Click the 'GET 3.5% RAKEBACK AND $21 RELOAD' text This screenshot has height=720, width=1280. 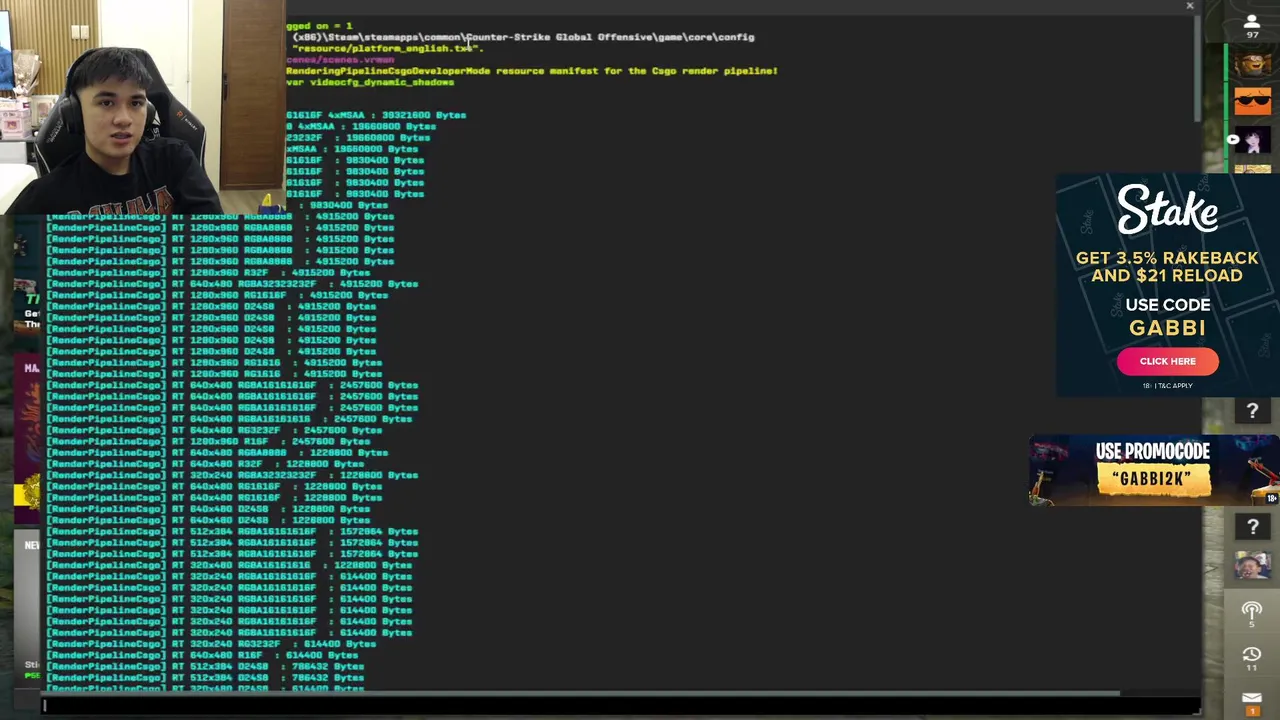click(1167, 267)
